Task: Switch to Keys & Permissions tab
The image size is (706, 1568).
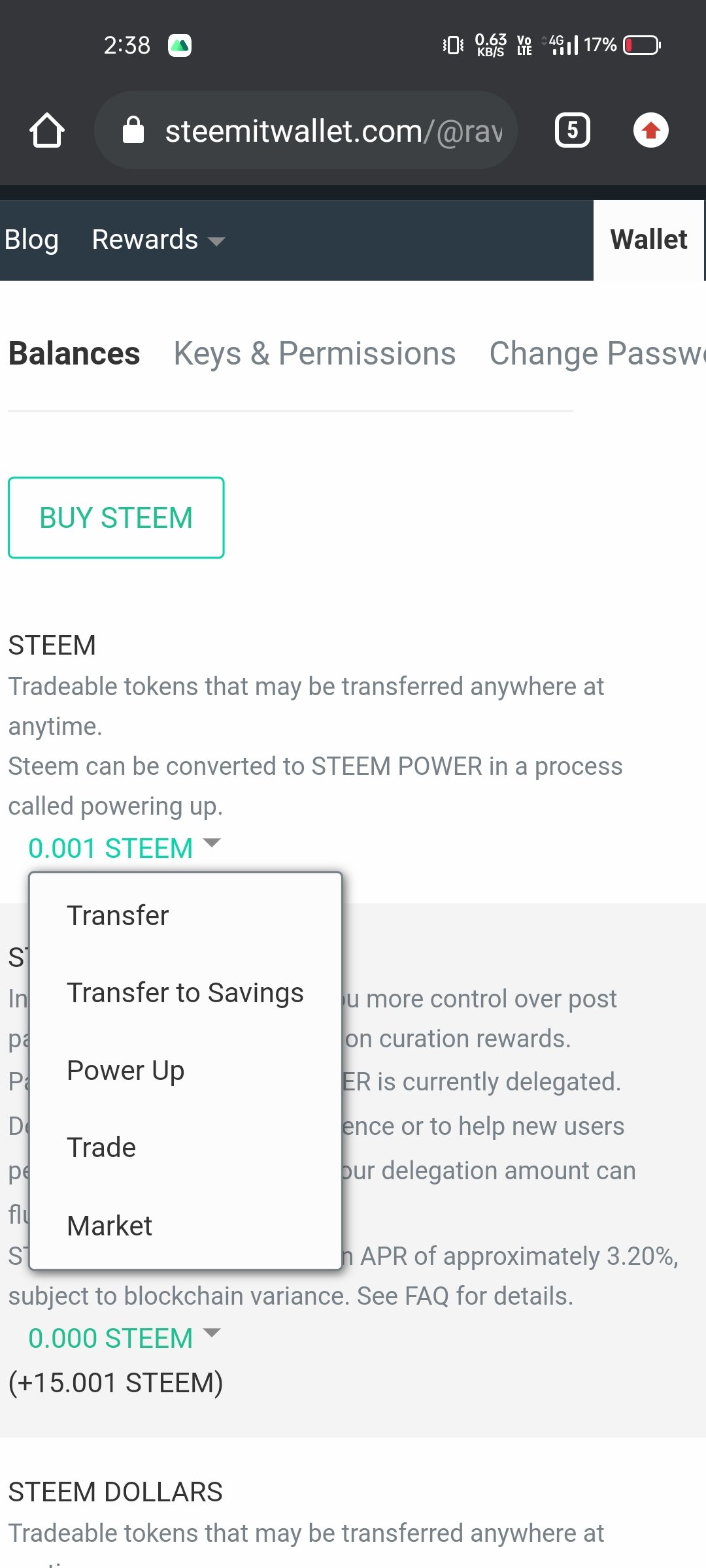Action: pos(314,353)
